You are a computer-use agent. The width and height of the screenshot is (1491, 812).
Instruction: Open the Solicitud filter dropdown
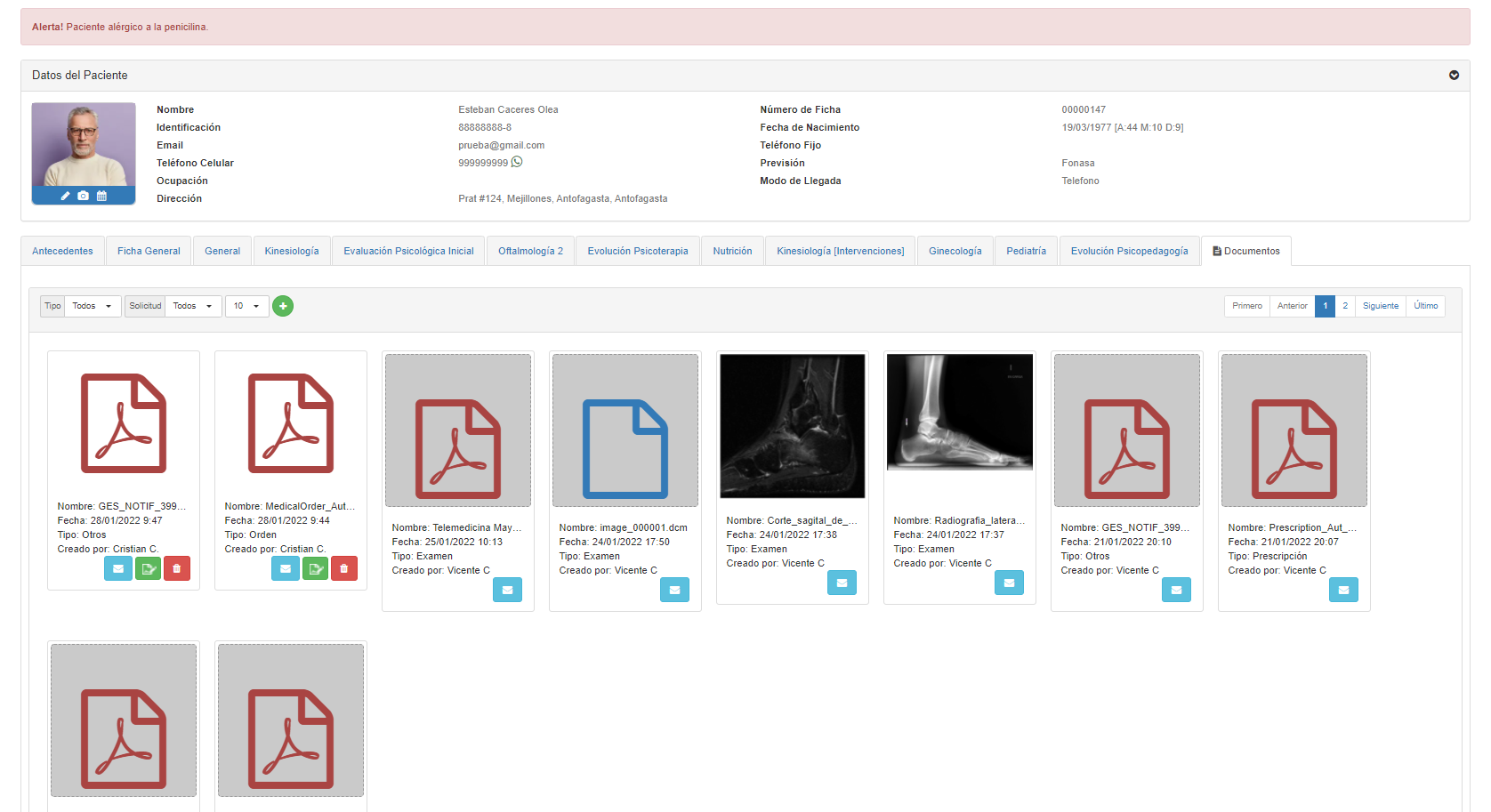(x=193, y=306)
